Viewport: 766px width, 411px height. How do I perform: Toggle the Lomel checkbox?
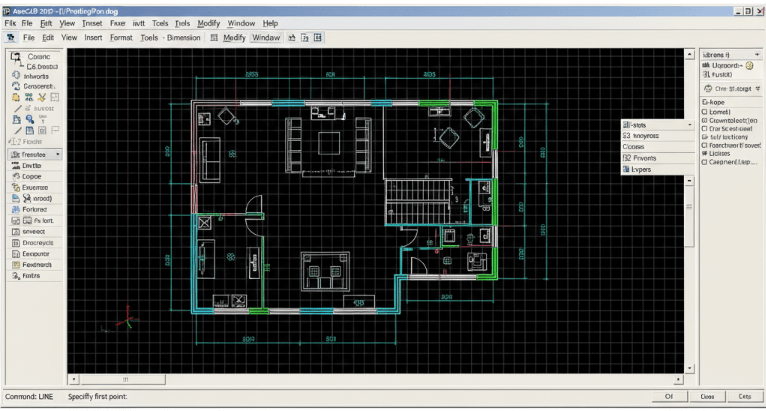click(x=704, y=112)
